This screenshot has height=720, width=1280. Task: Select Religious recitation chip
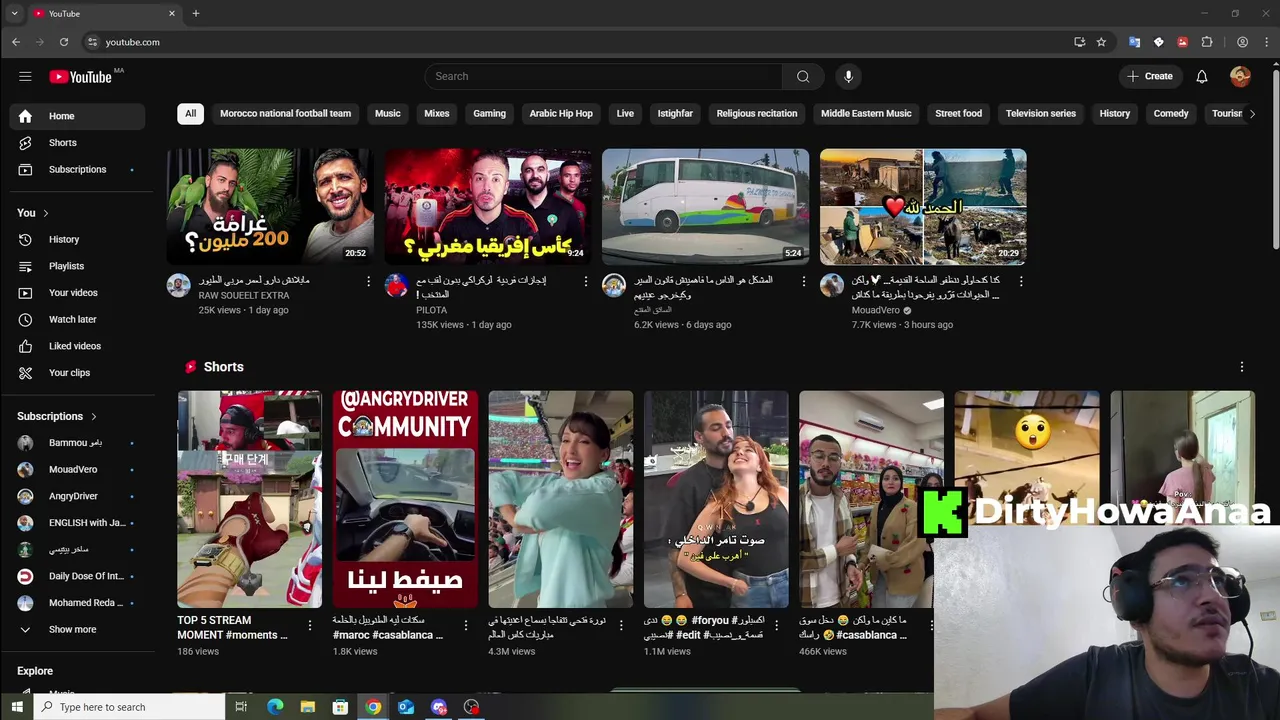[757, 114]
